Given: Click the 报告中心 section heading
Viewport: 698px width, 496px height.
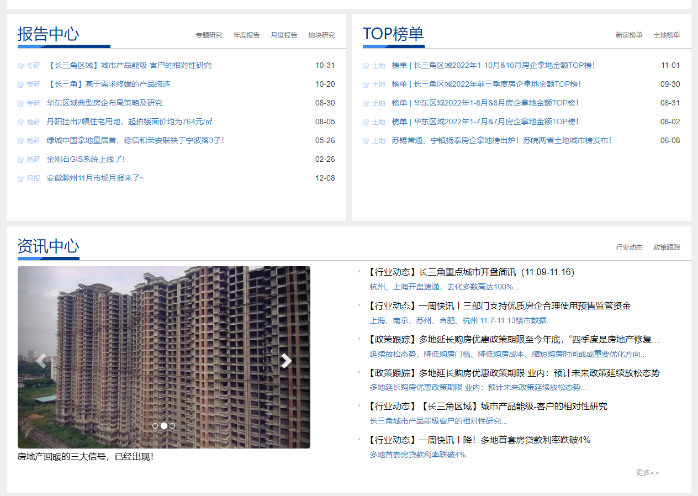Looking at the screenshot, I should click(48, 34).
